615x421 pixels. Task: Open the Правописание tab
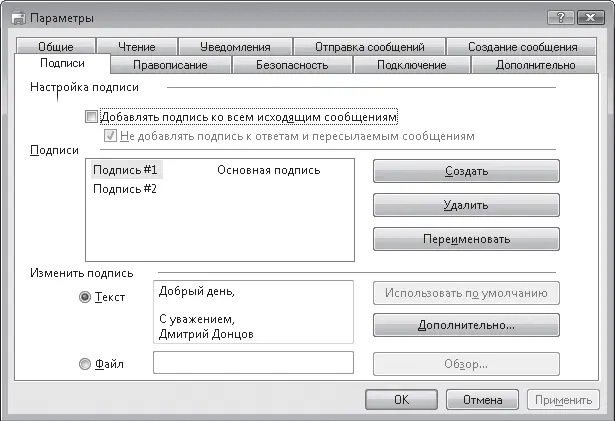170,65
